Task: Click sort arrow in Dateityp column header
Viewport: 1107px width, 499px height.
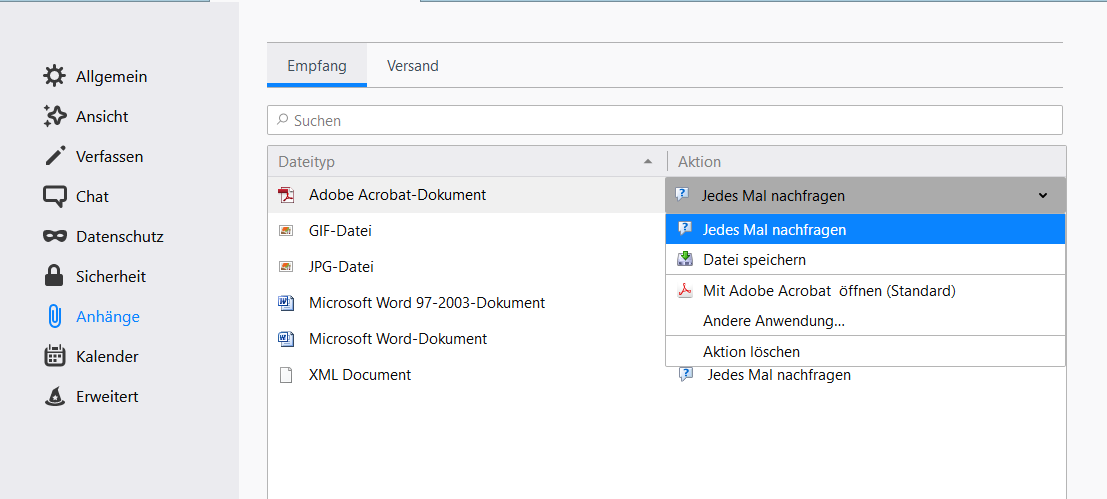Action: pos(648,162)
